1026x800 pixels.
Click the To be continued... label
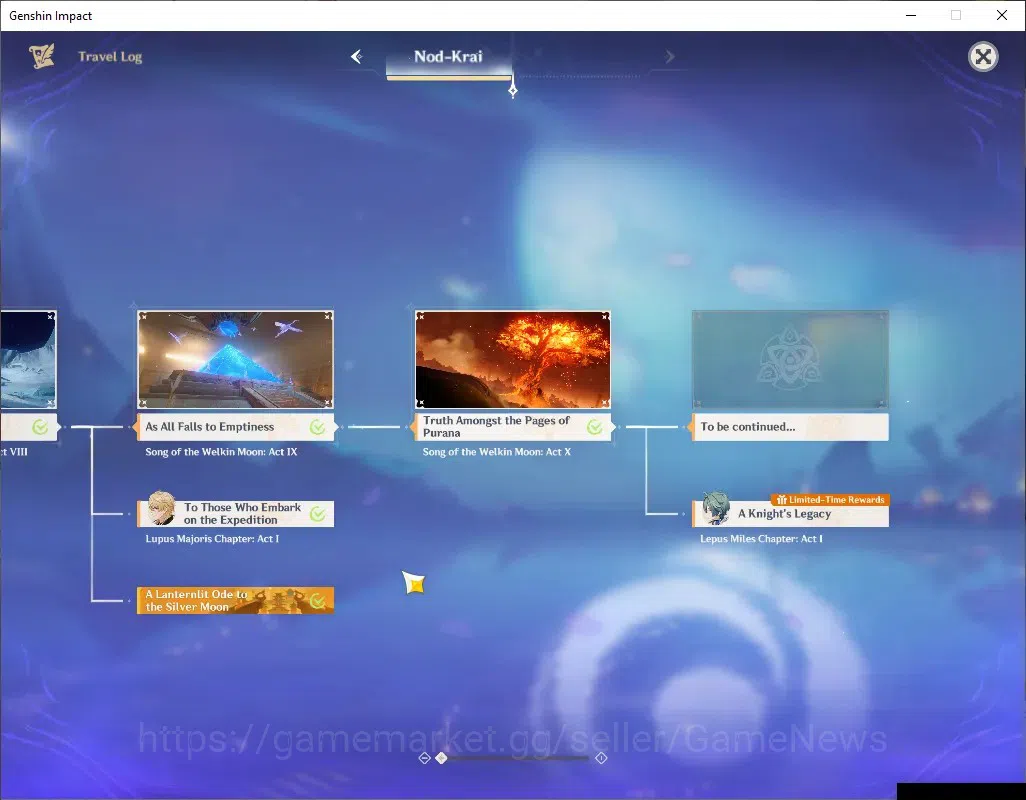coord(790,426)
